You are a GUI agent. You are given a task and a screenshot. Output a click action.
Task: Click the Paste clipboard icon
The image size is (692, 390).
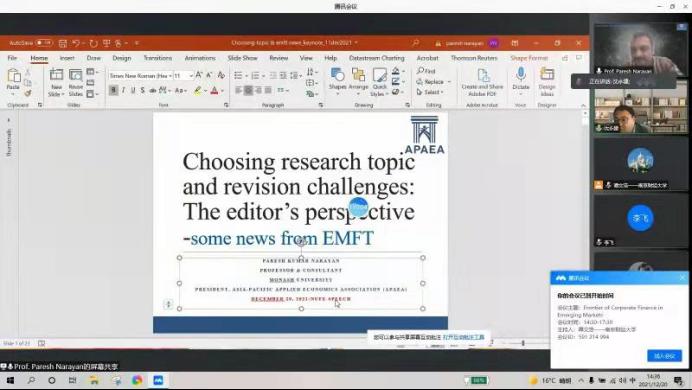click(x=13, y=76)
